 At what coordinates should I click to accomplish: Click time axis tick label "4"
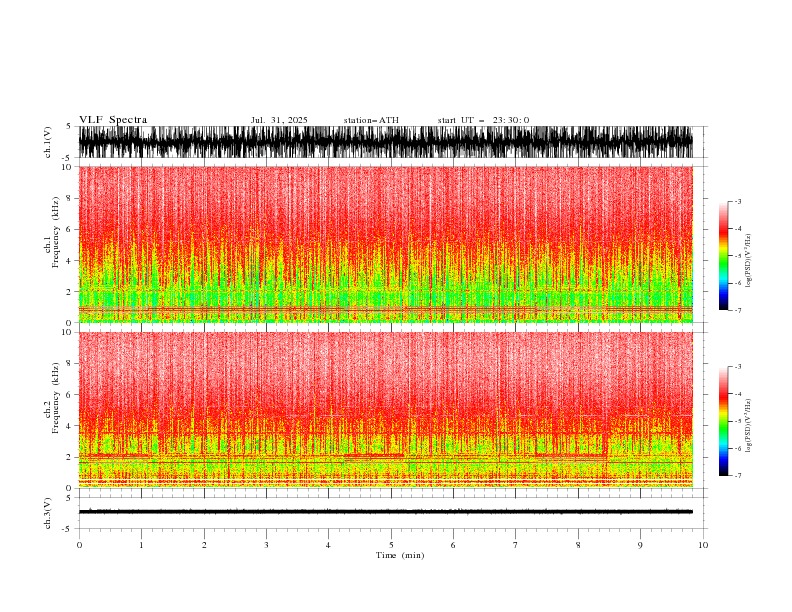click(328, 545)
